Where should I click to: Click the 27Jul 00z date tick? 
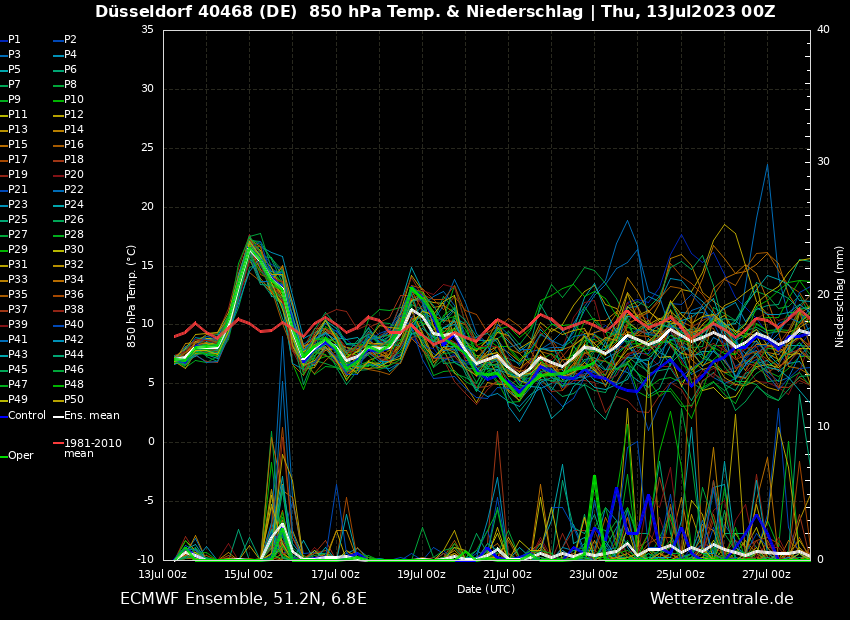(766, 574)
